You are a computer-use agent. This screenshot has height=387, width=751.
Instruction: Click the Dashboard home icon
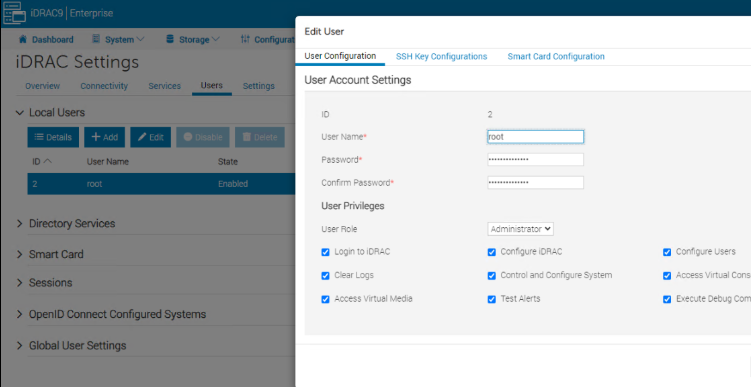[x=23, y=39]
